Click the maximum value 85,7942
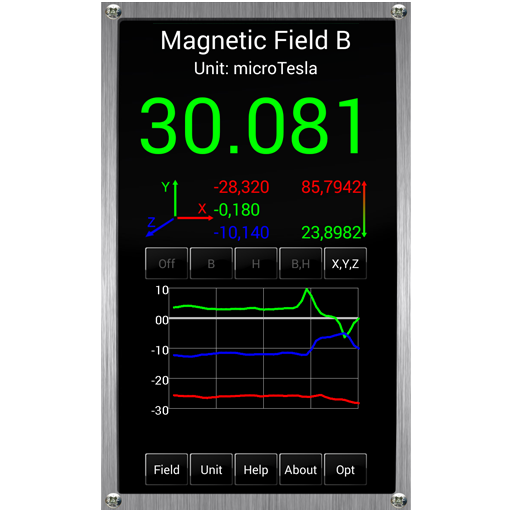512x512 pixels. 331,187
